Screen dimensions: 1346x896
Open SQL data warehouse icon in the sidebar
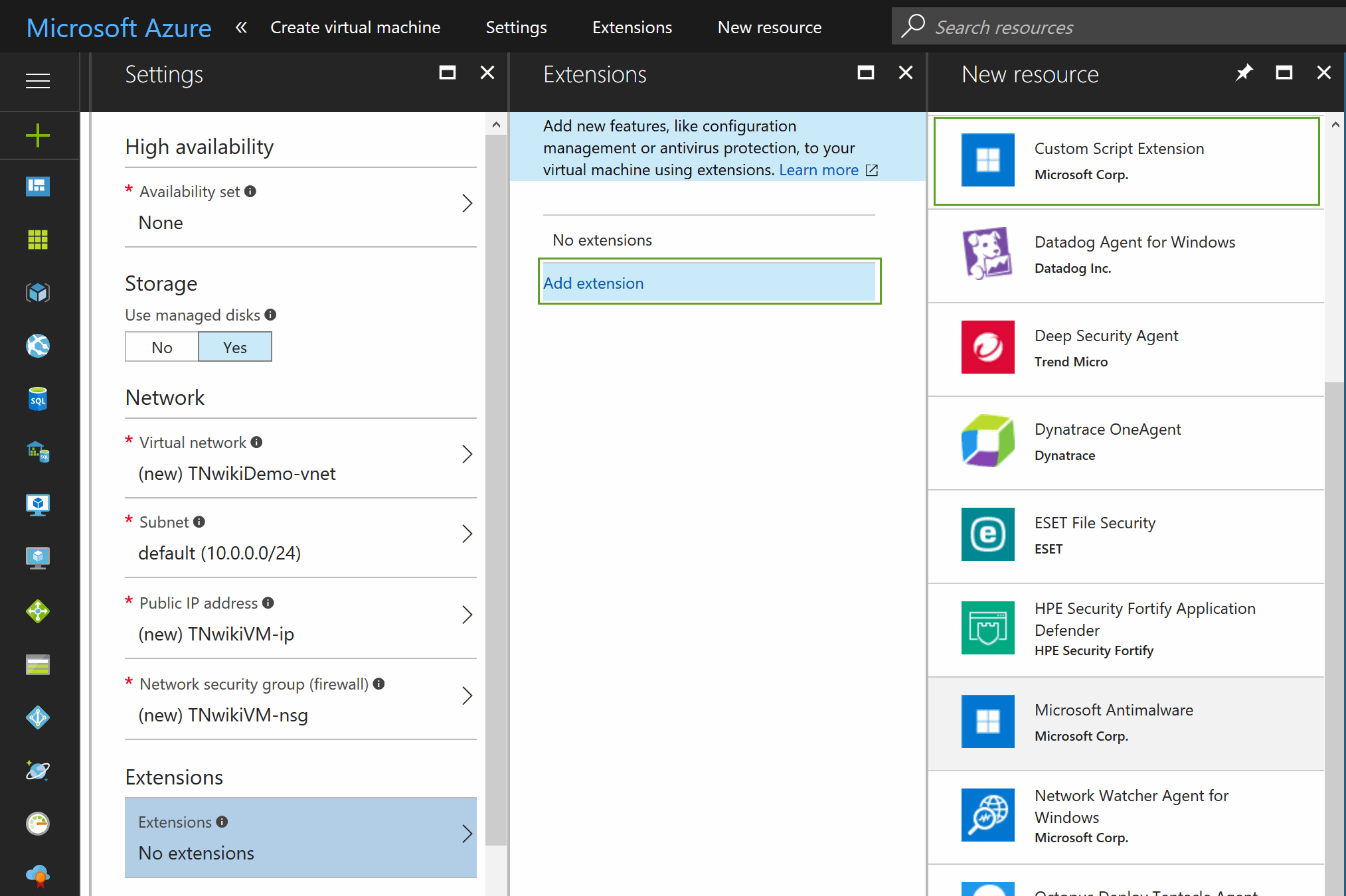click(x=38, y=451)
